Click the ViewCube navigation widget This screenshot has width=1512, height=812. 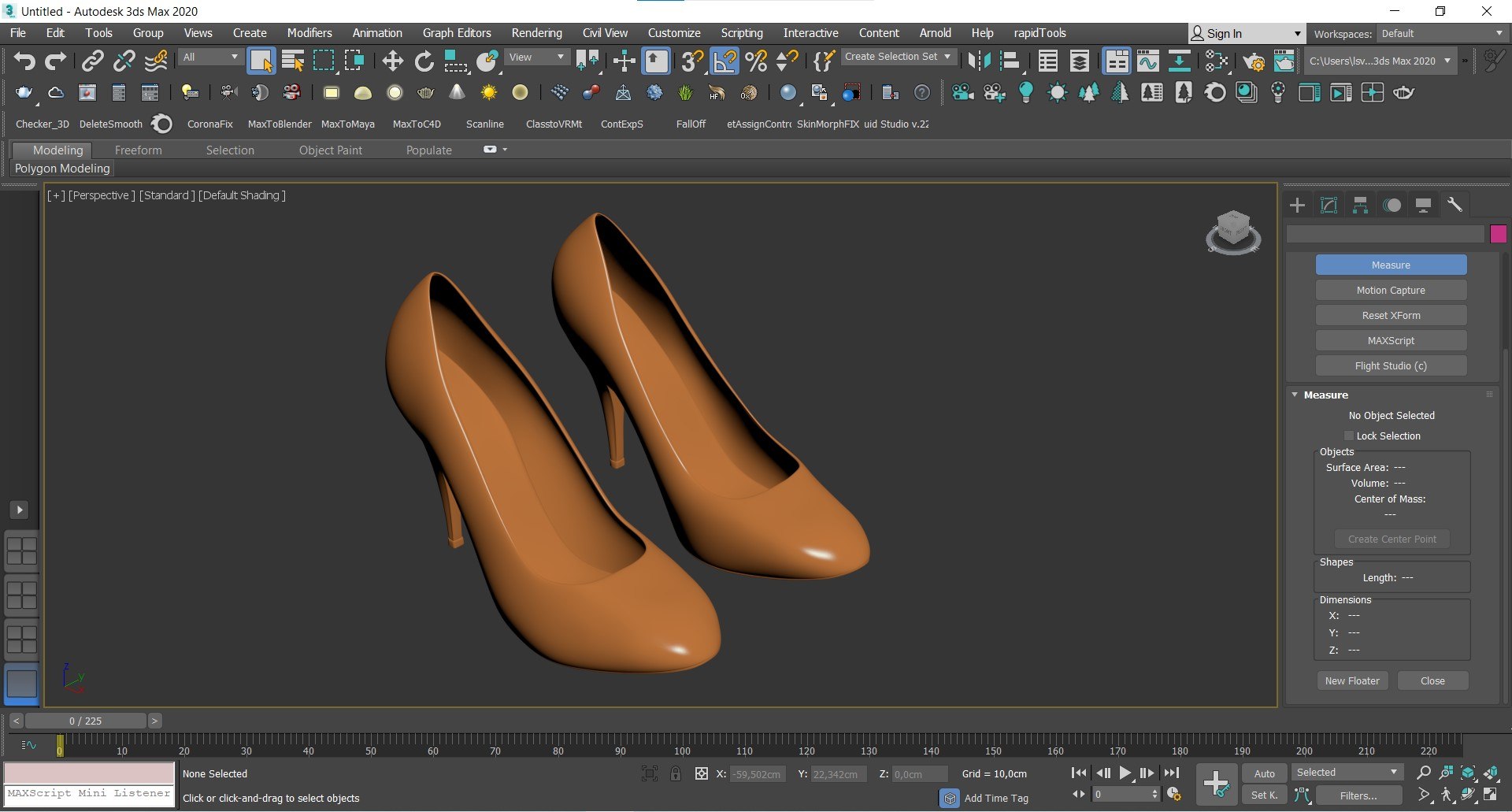1233,232
